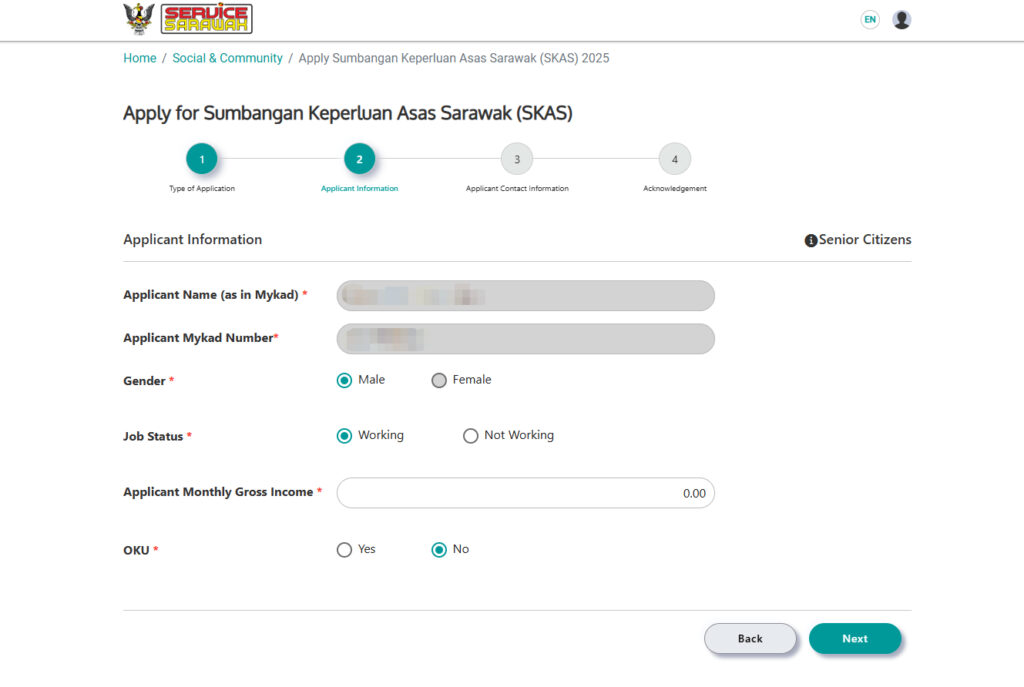Choose Female gender radio button
The height and width of the screenshot is (687, 1024).
pyautogui.click(x=439, y=380)
